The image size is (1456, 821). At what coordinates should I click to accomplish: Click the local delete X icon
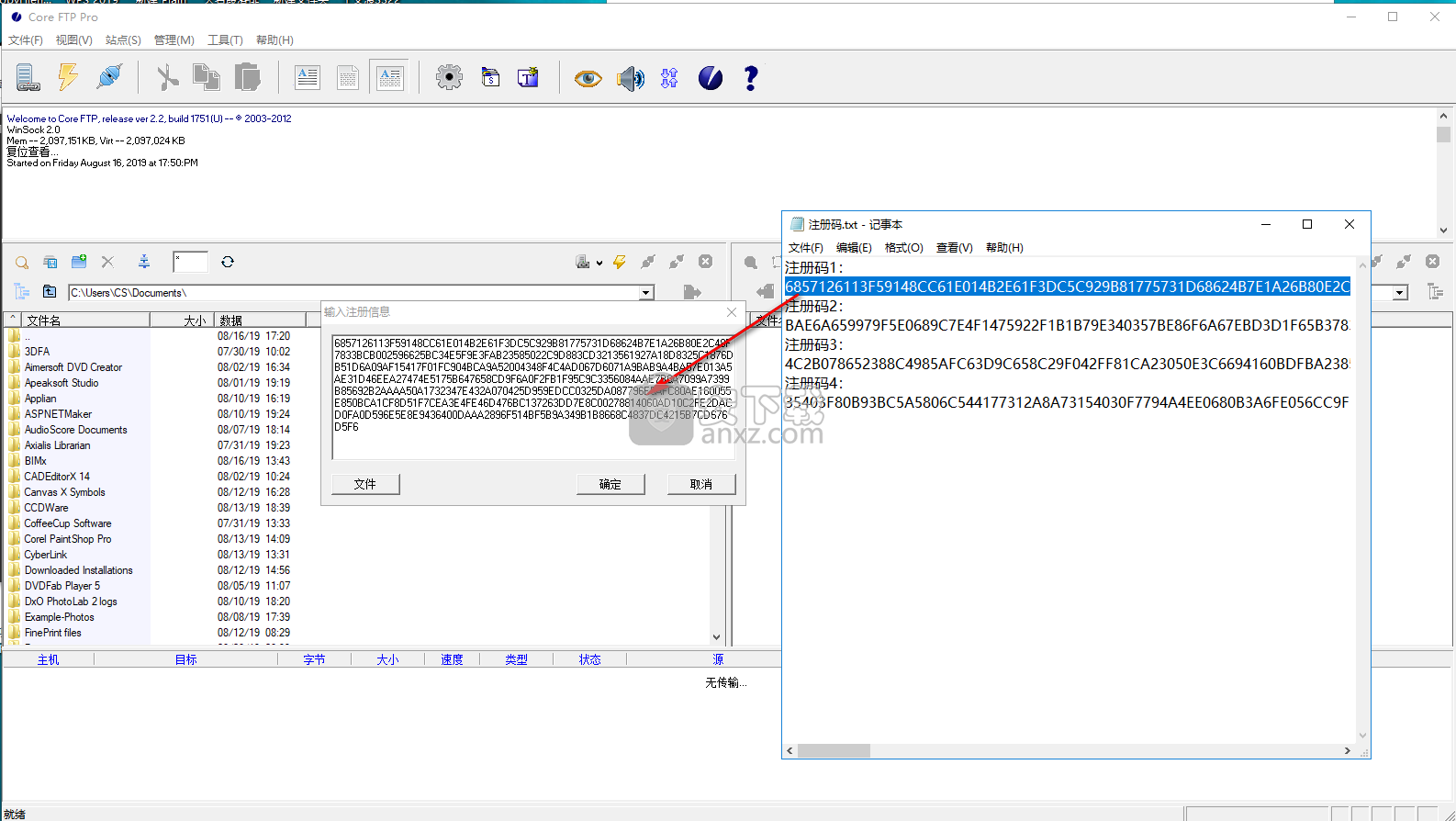pos(107,262)
